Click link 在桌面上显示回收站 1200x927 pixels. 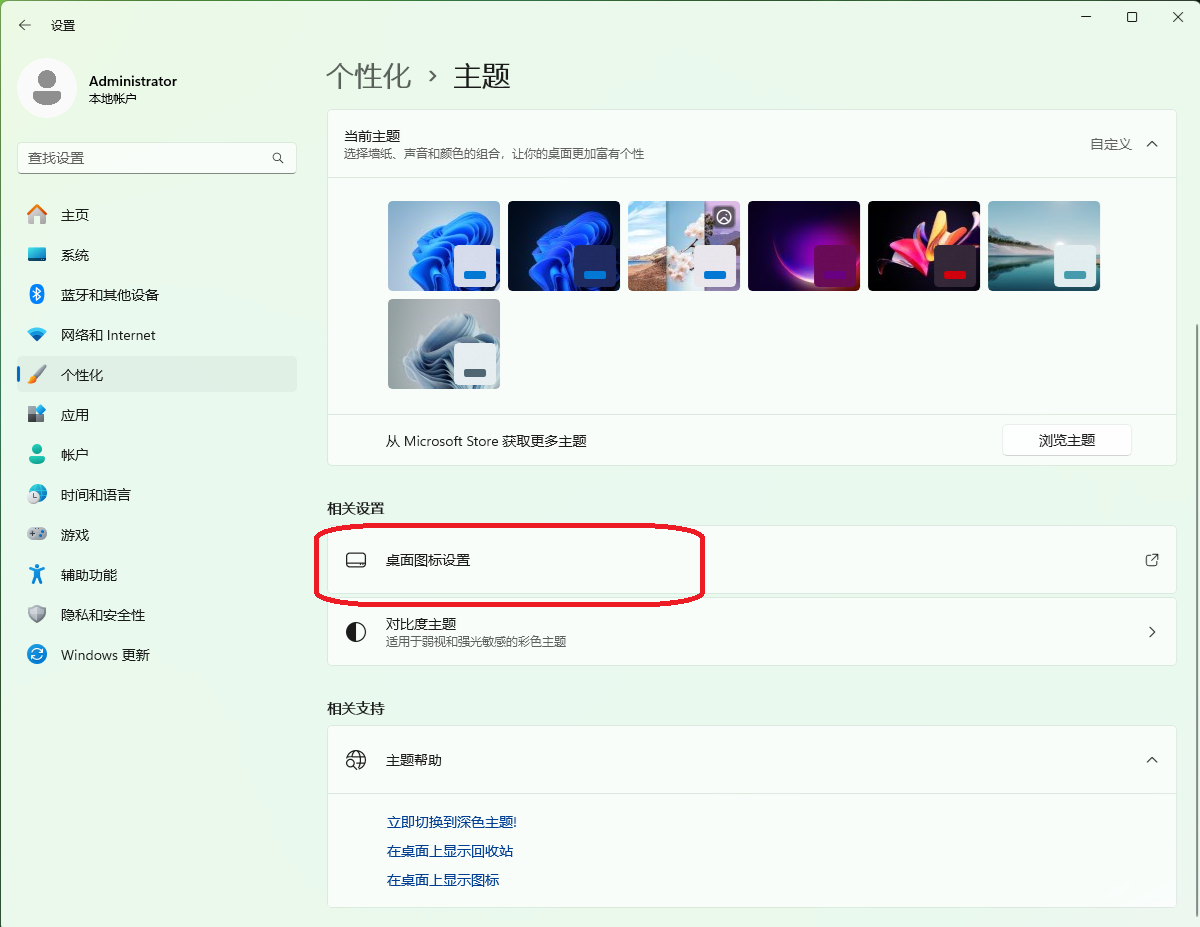[x=450, y=851]
